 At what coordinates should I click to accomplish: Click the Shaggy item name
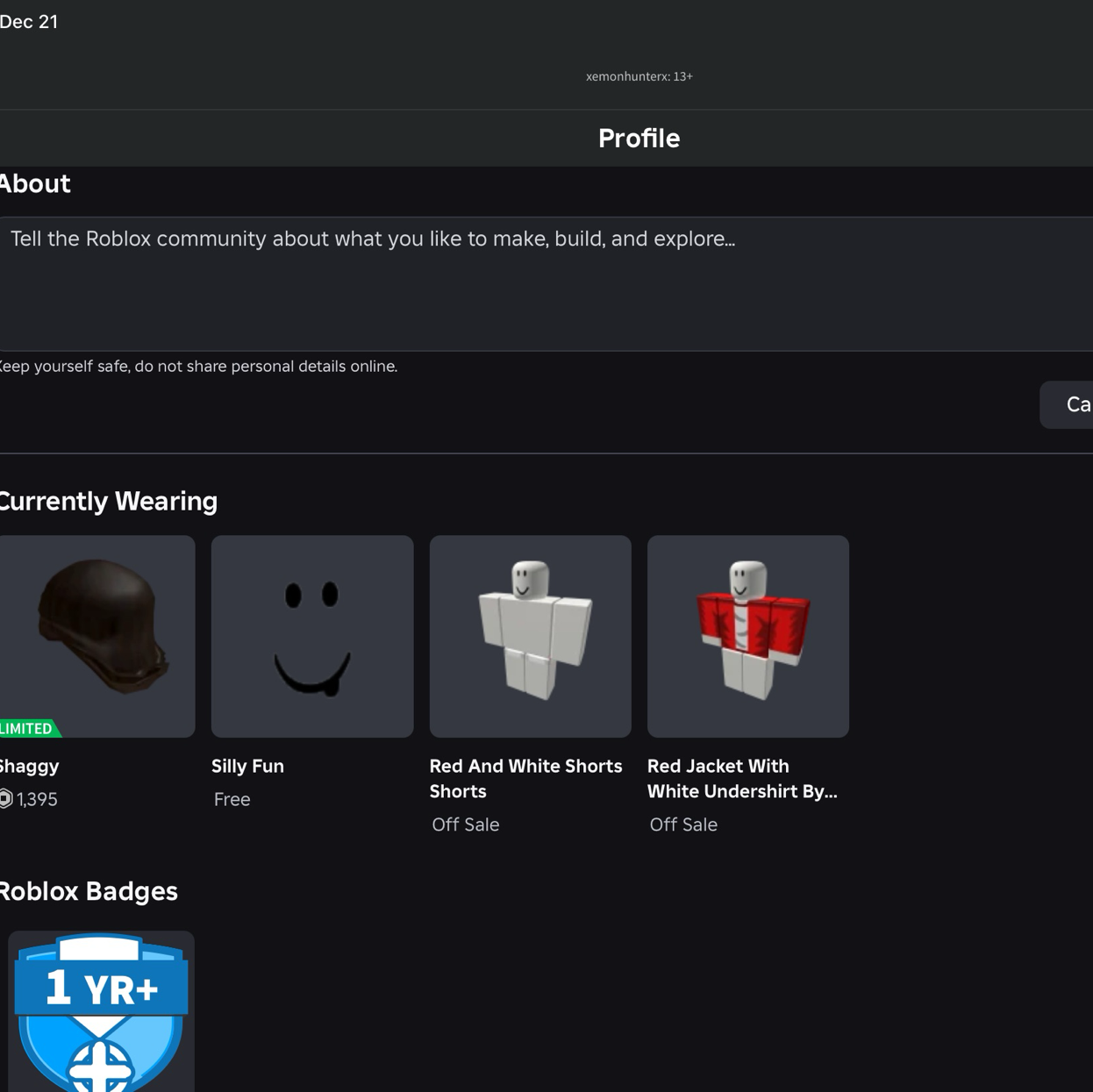30,766
